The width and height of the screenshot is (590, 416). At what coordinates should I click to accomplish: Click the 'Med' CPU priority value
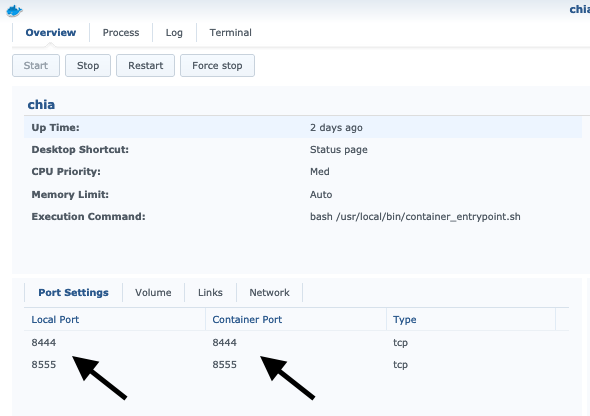click(x=319, y=172)
